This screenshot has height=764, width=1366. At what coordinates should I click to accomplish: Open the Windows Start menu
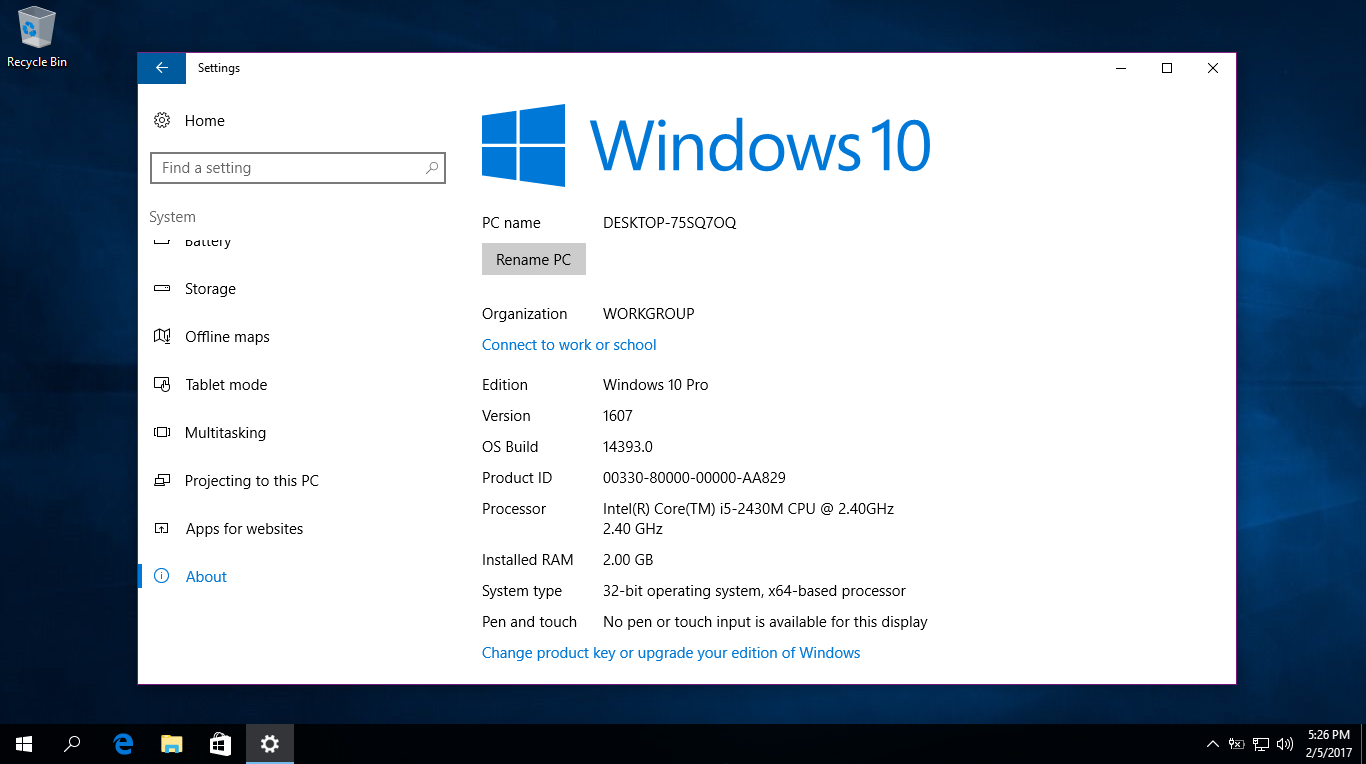[x=24, y=744]
